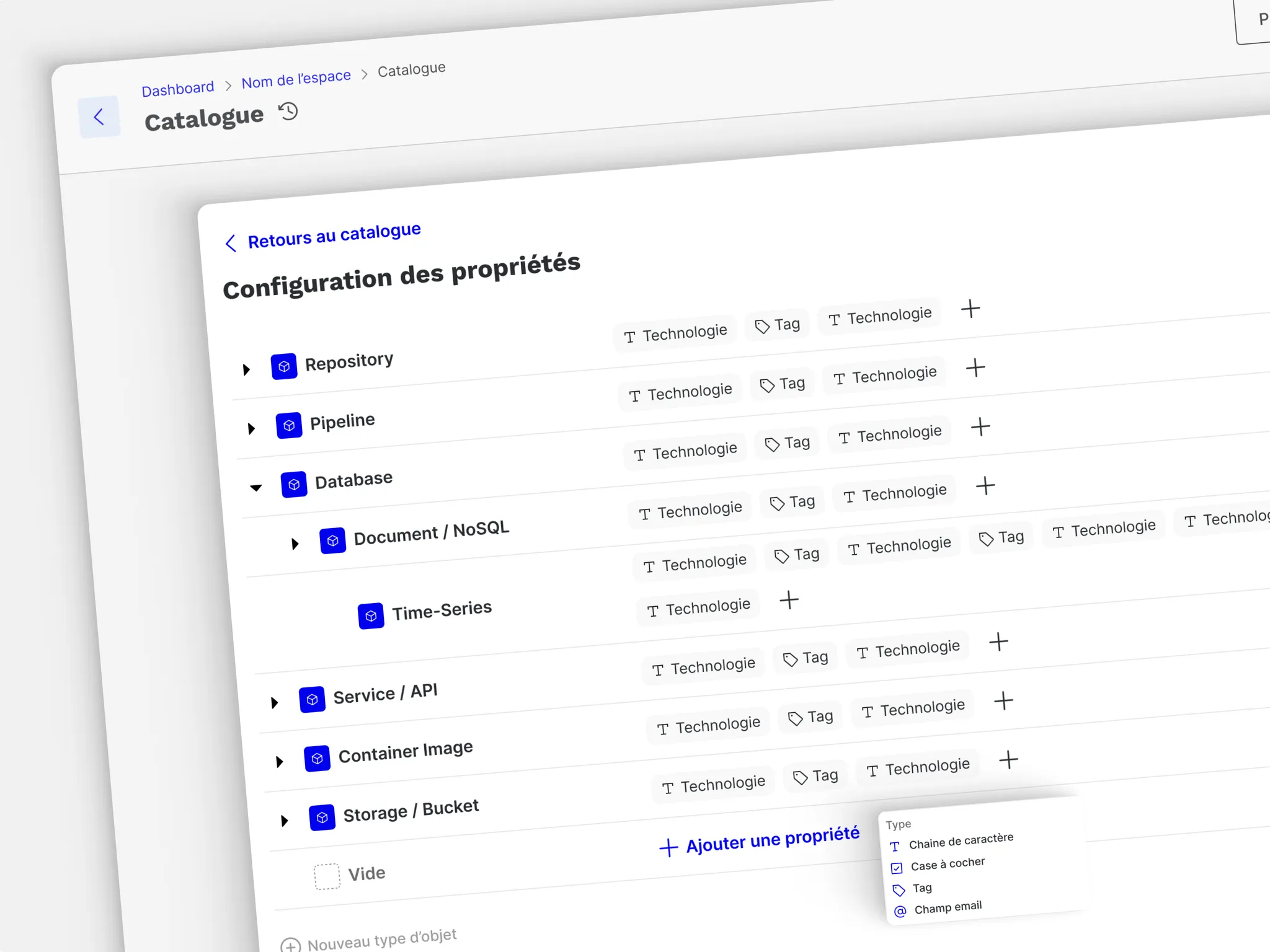
Task: Click the back arrow button beside Catalogue
Action: 99,117
